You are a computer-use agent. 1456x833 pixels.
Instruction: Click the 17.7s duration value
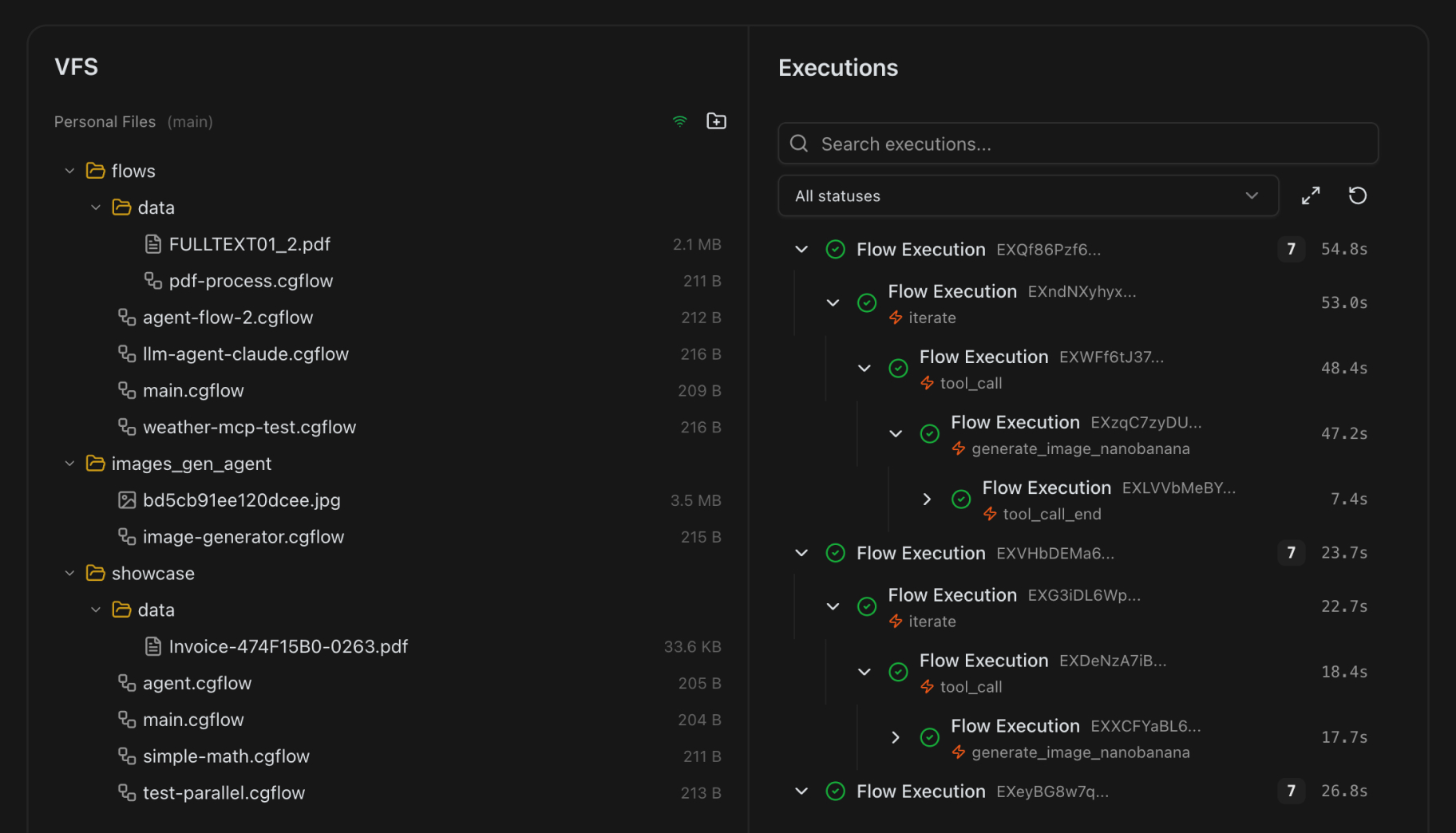[x=1344, y=737]
